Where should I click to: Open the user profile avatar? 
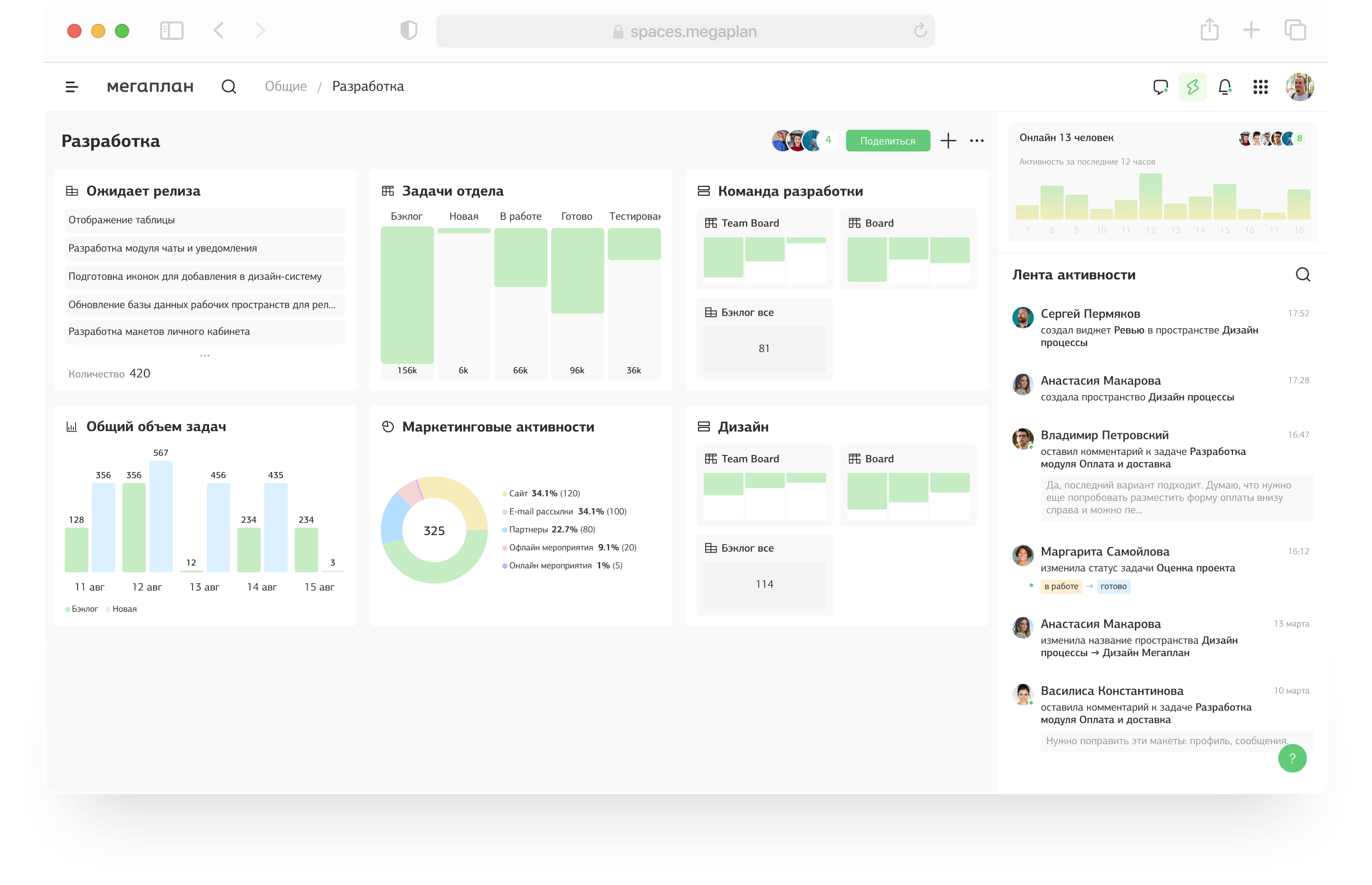(x=1299, y=87)
